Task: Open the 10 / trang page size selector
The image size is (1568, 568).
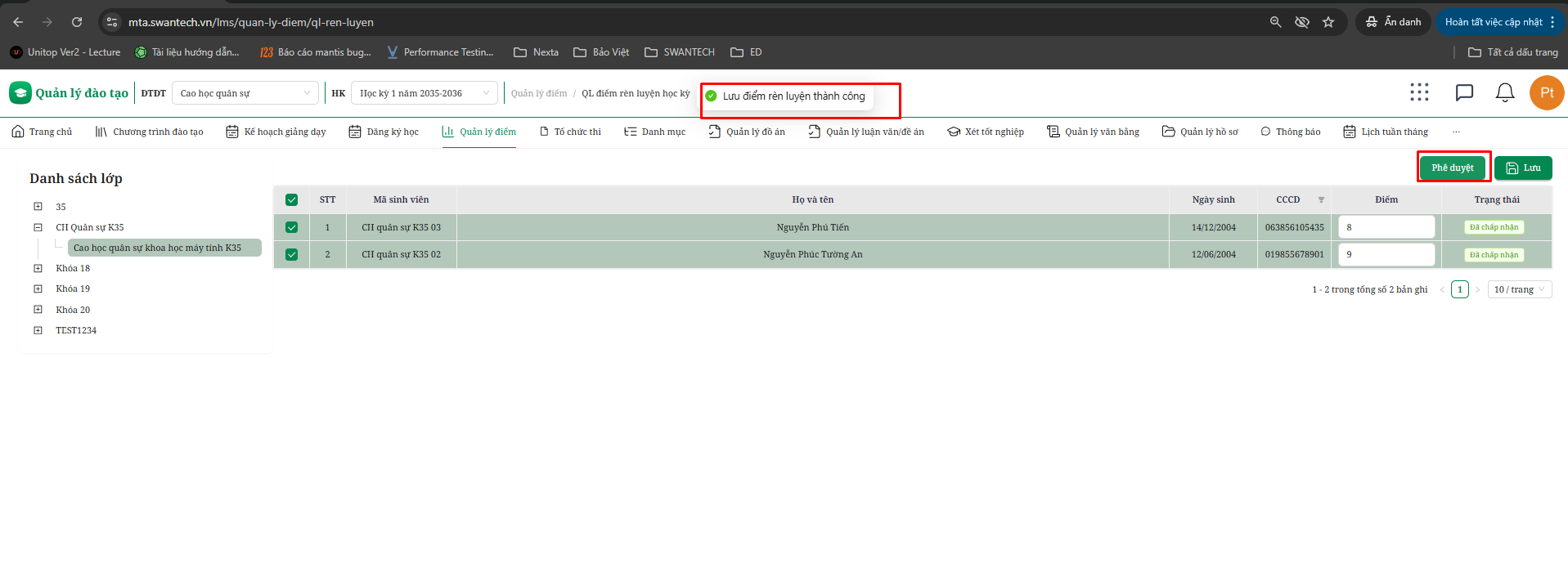Action: [x=1519, y=289]
